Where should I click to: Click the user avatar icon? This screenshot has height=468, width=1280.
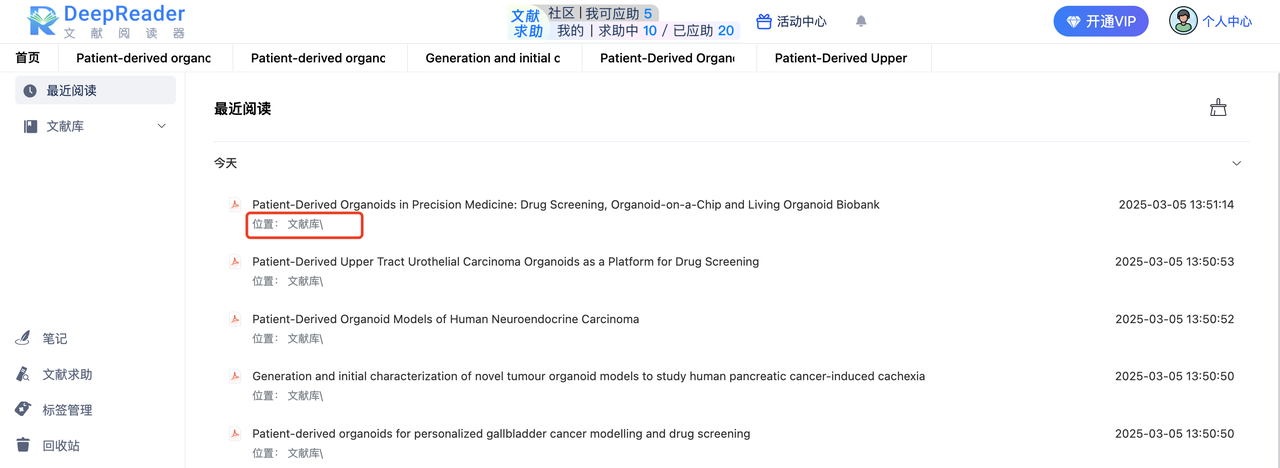coord(1183,21)
